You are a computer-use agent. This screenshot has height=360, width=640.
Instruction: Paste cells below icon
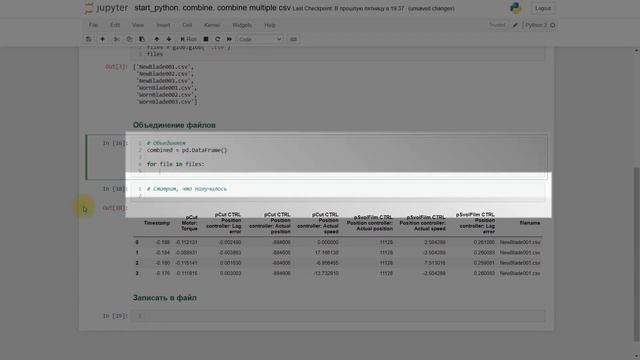tap(142, 39)
